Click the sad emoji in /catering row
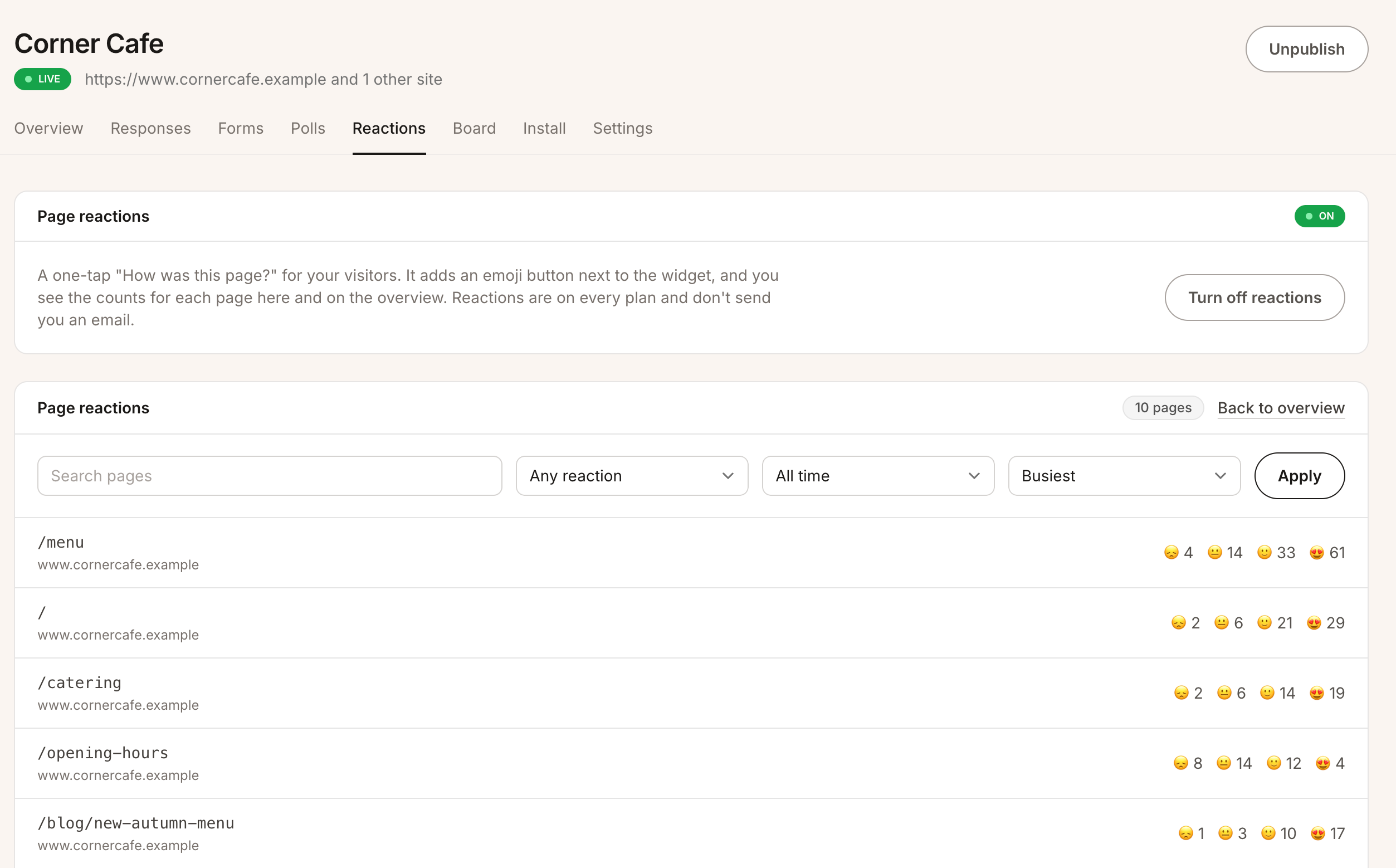The image size is (1396, 868). click(1181, 693)
